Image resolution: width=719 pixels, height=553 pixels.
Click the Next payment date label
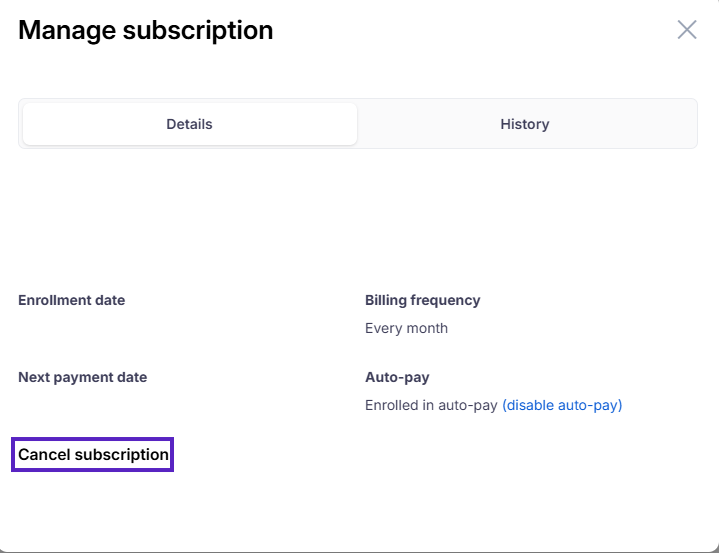coord(83,377)
